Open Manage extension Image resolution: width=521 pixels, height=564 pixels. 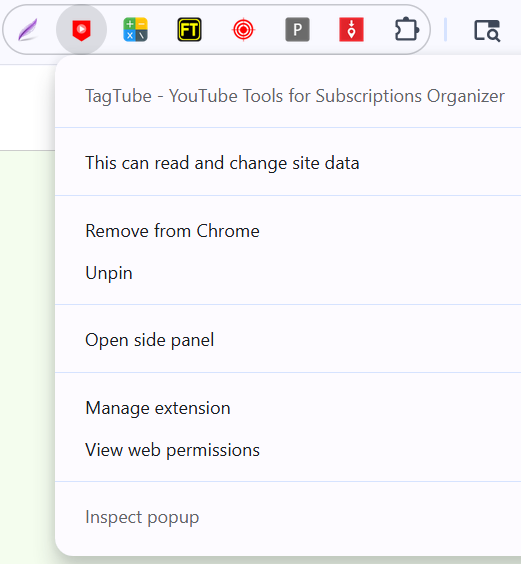click(288, 408)
